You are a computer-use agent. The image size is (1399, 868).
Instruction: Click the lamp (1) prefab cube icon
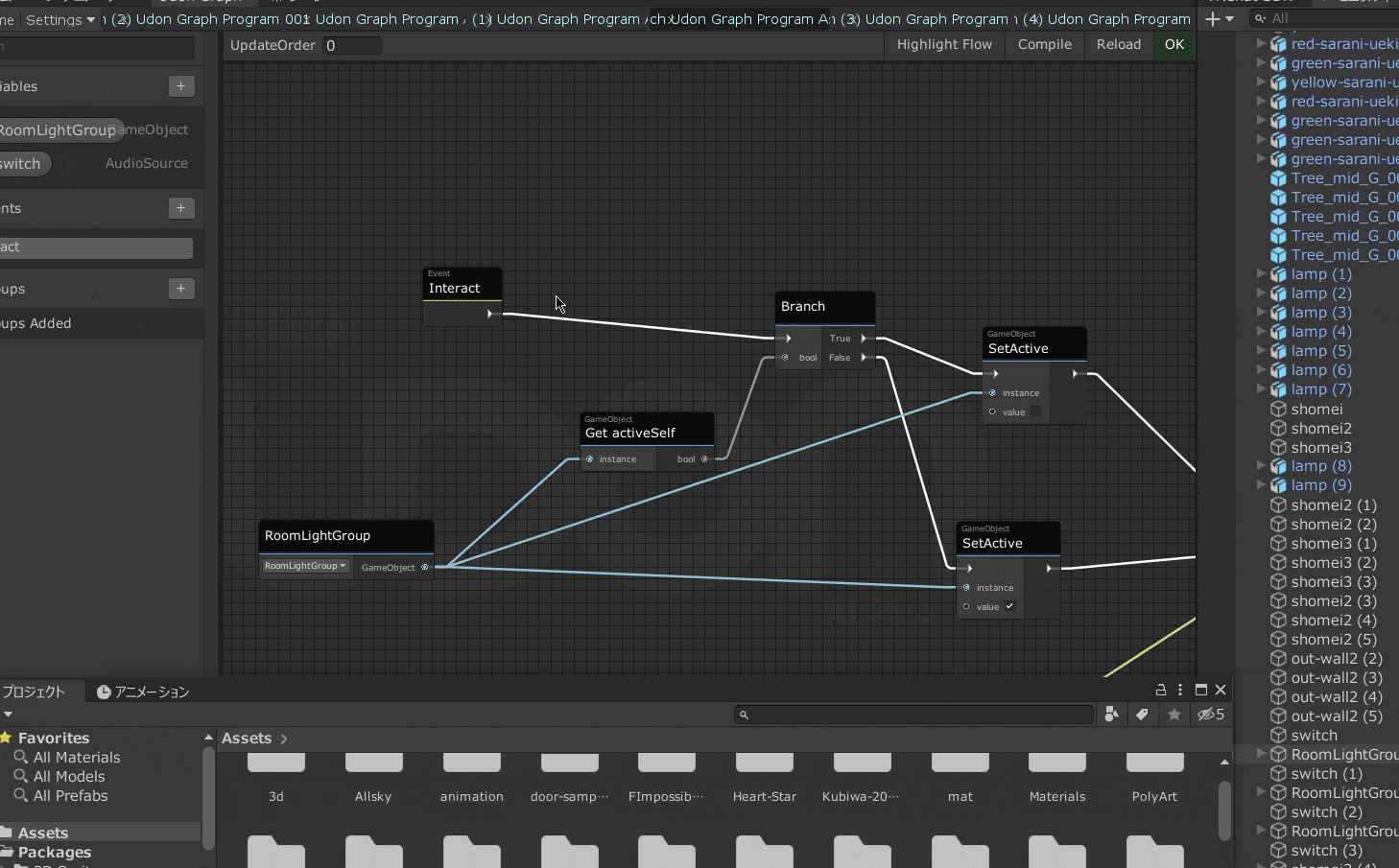pos(1278,274)
